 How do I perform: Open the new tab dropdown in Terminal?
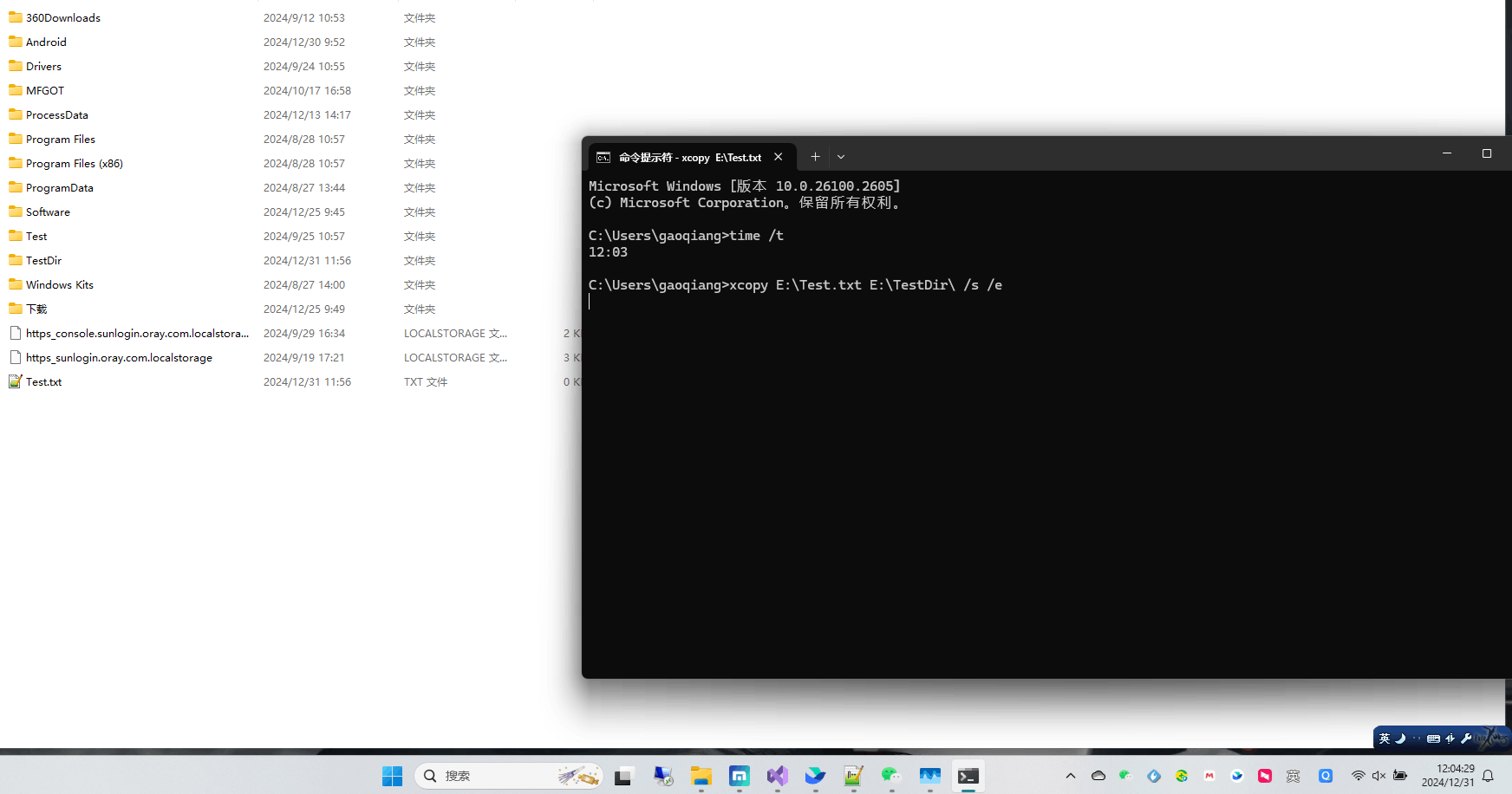pos(840,156)
